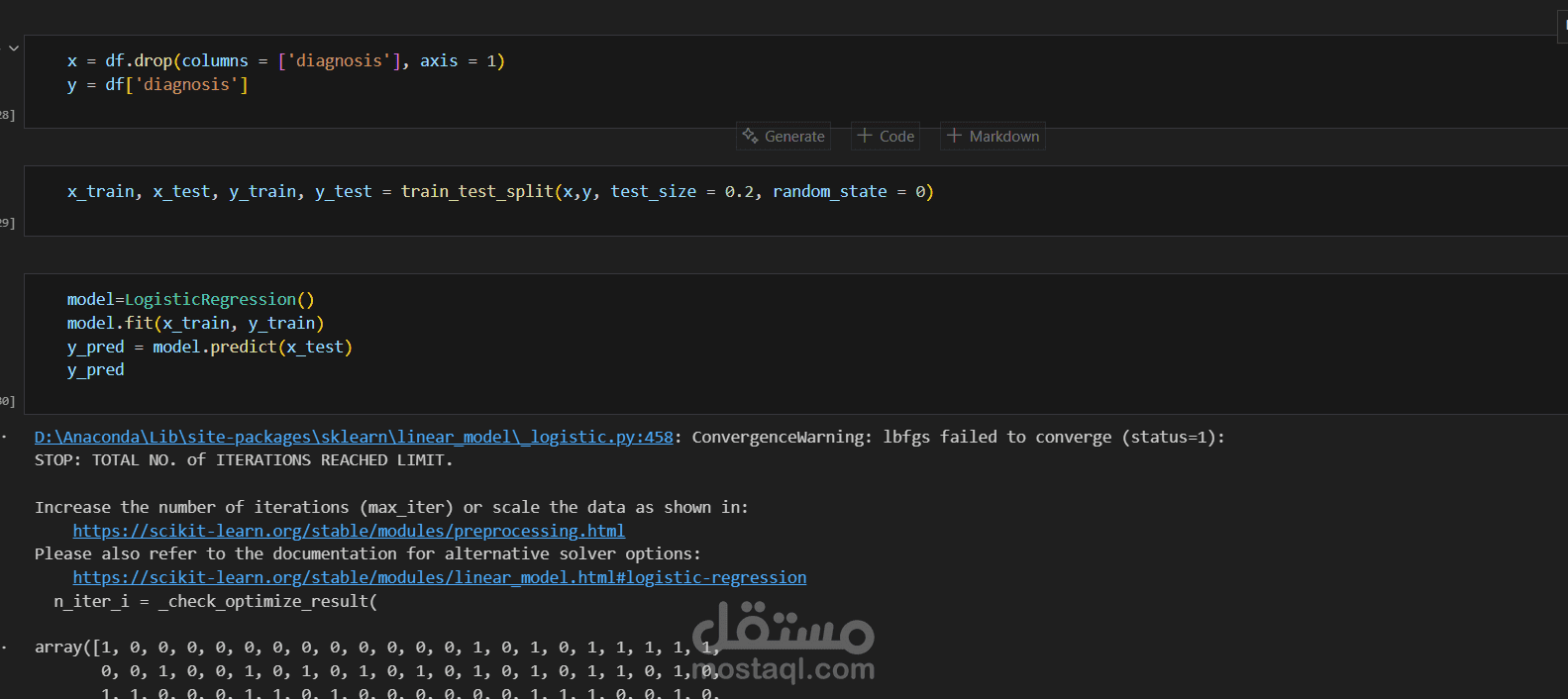
Task: Open the preprocessing.html documentation link
Action: (x=349, y=531)
